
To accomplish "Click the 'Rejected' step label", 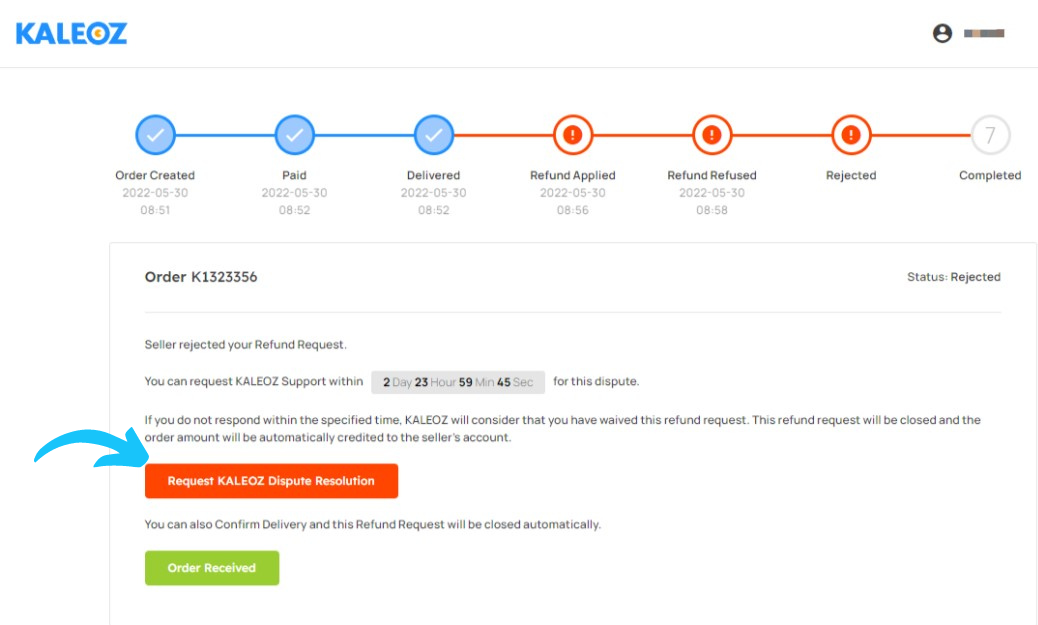I will pos(851,175).
